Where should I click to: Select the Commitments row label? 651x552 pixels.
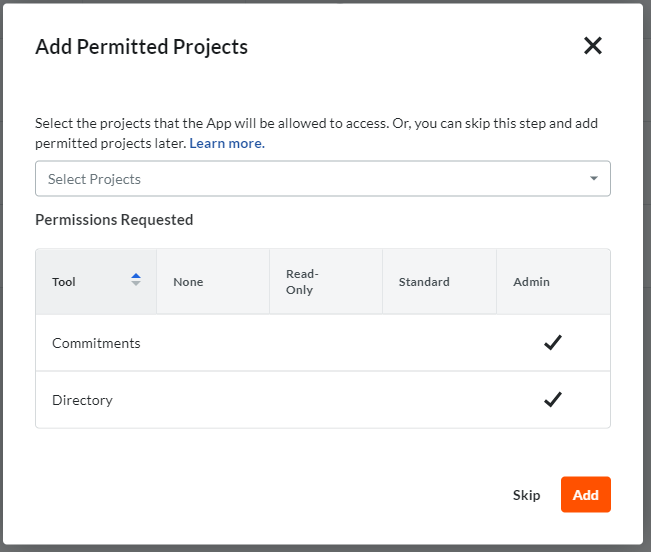pos(96,343)
